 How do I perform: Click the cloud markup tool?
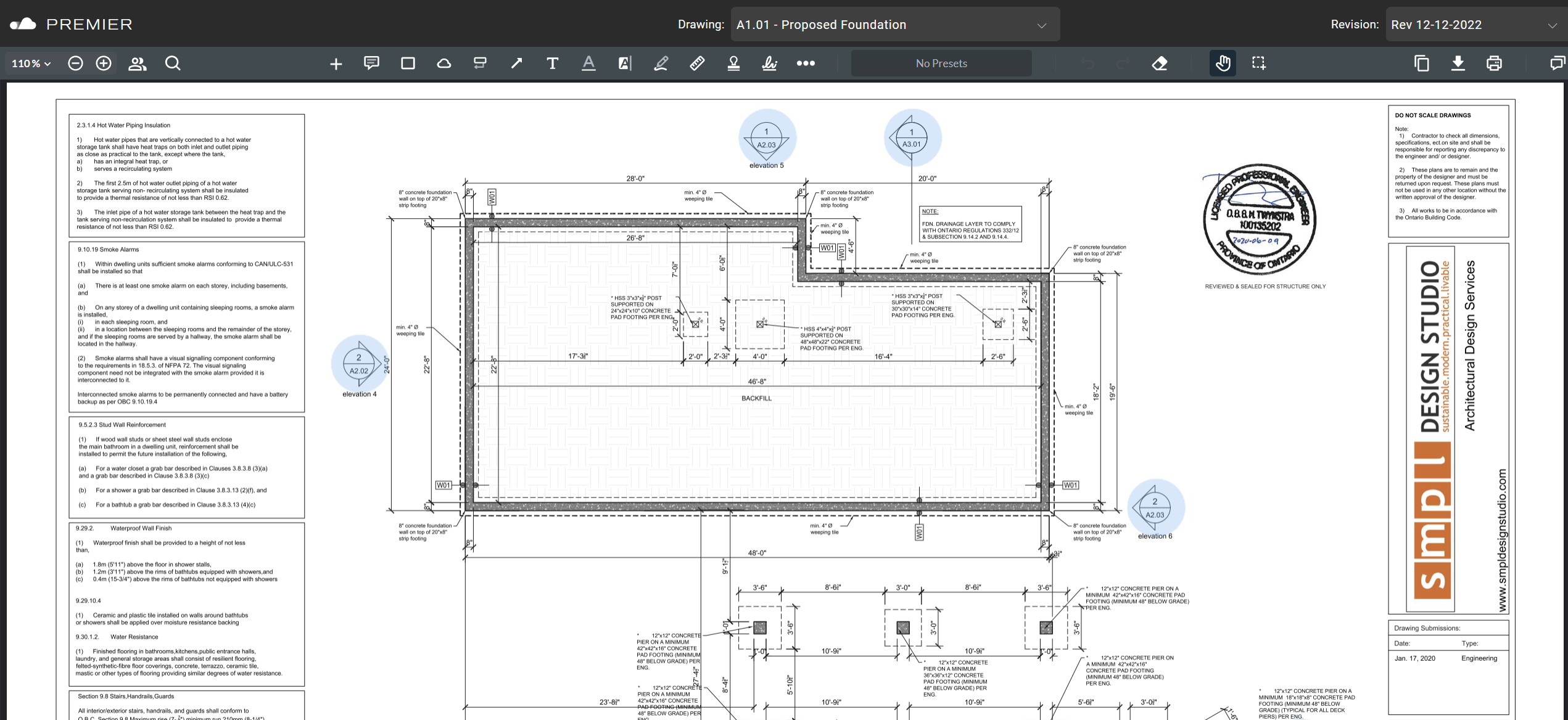click(444, 63)
